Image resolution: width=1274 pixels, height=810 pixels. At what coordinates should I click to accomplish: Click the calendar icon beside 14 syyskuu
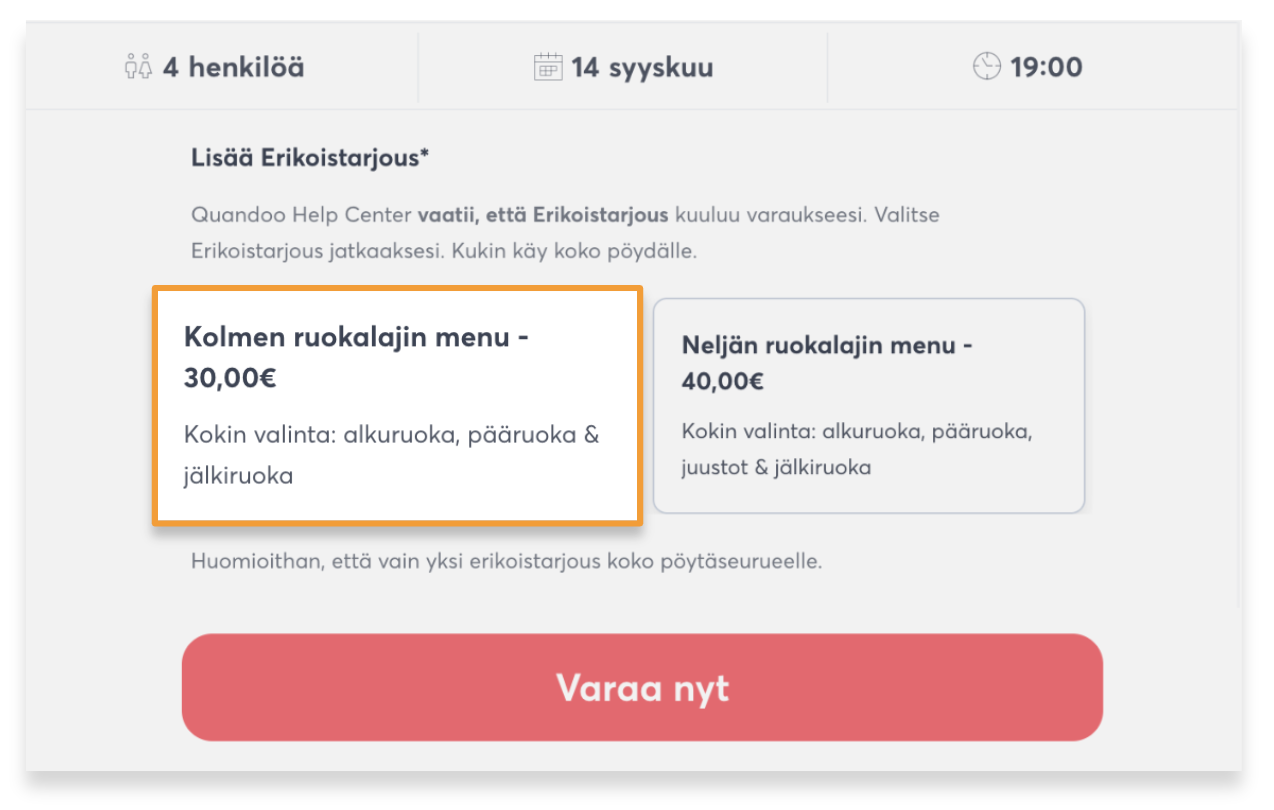(548, 68)
